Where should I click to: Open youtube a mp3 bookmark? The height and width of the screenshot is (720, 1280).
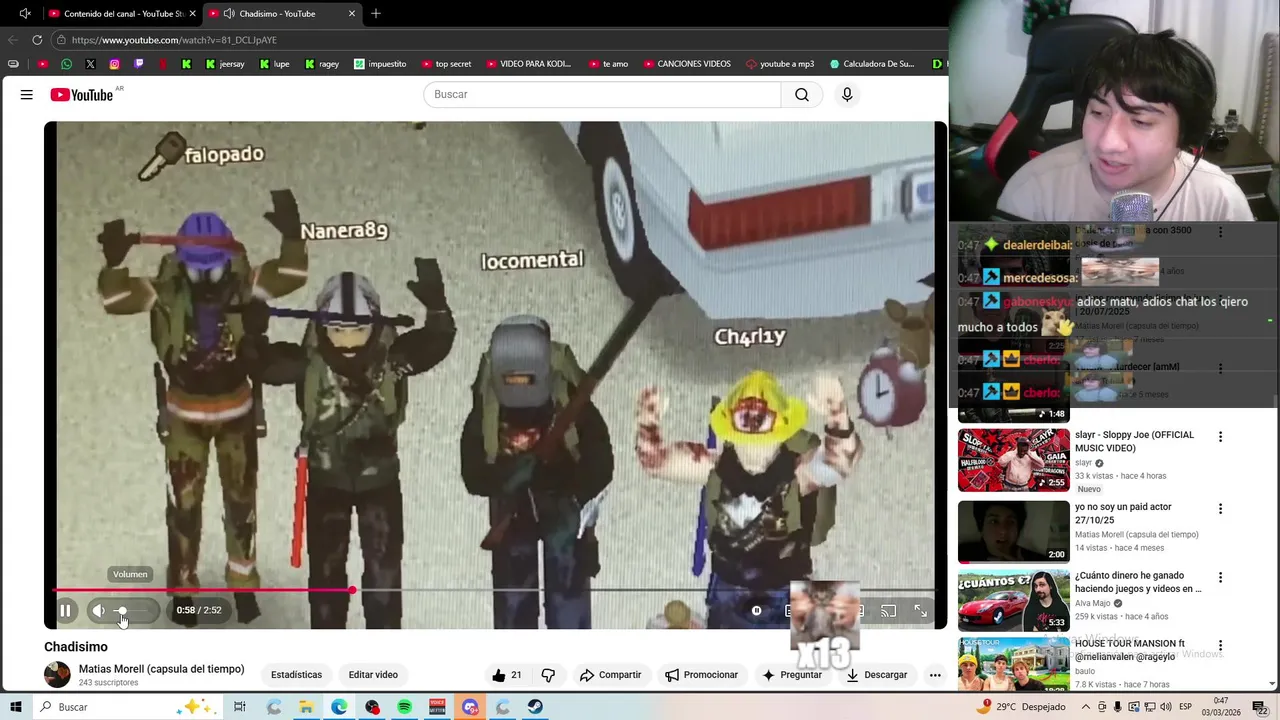[x=780, y=64]
